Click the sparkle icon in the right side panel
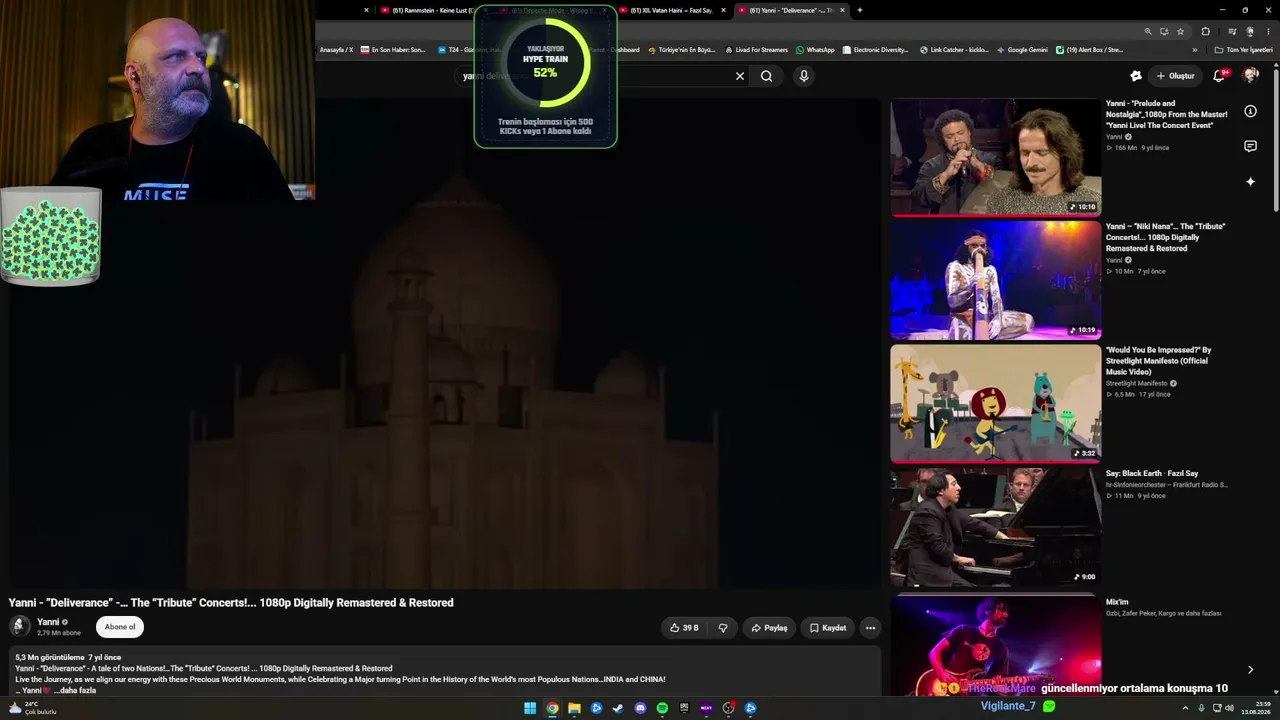Viewport: 1280px width, 720px height. point(1250,181)
